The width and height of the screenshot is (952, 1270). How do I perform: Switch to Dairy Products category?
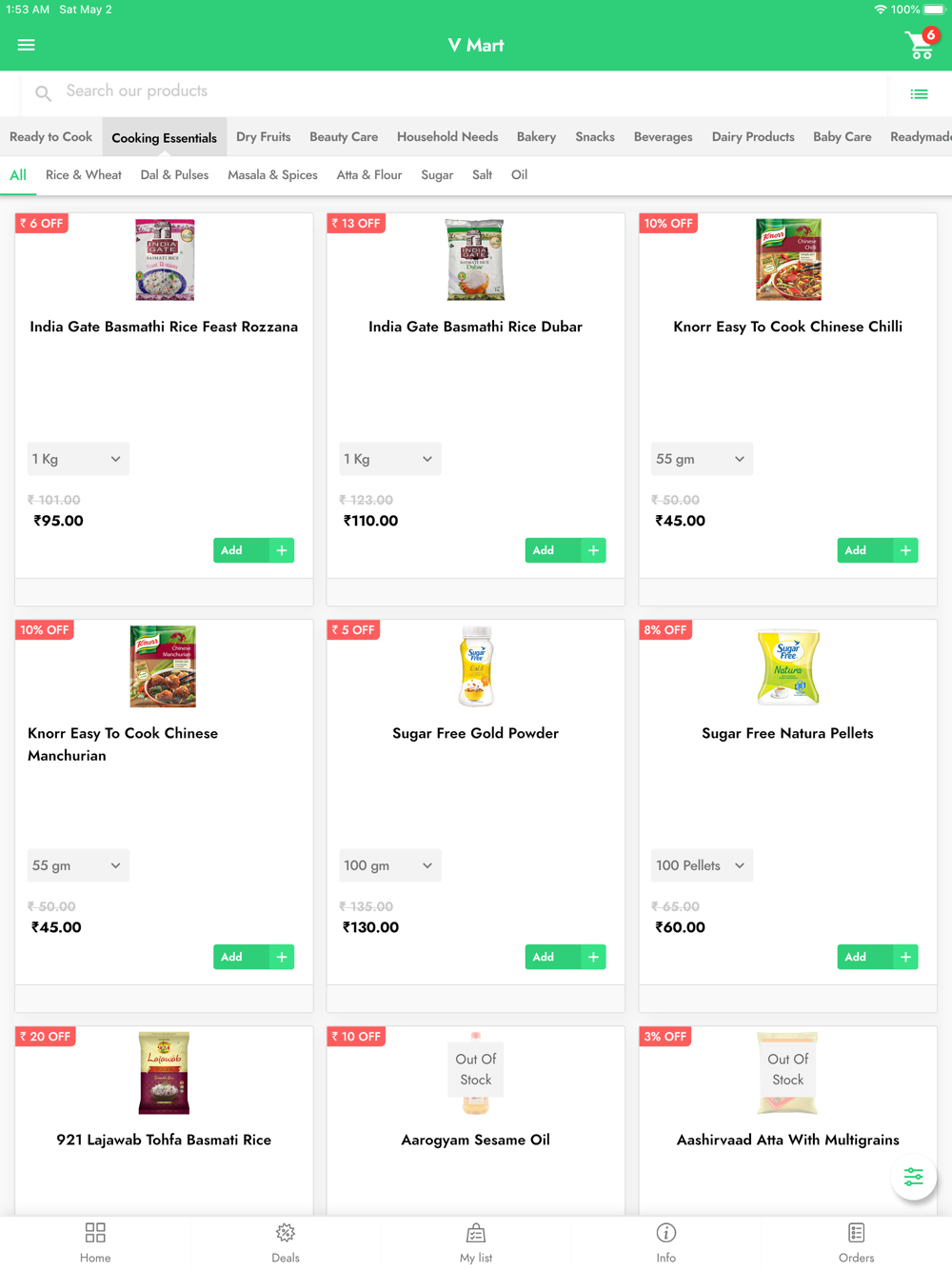753,137
